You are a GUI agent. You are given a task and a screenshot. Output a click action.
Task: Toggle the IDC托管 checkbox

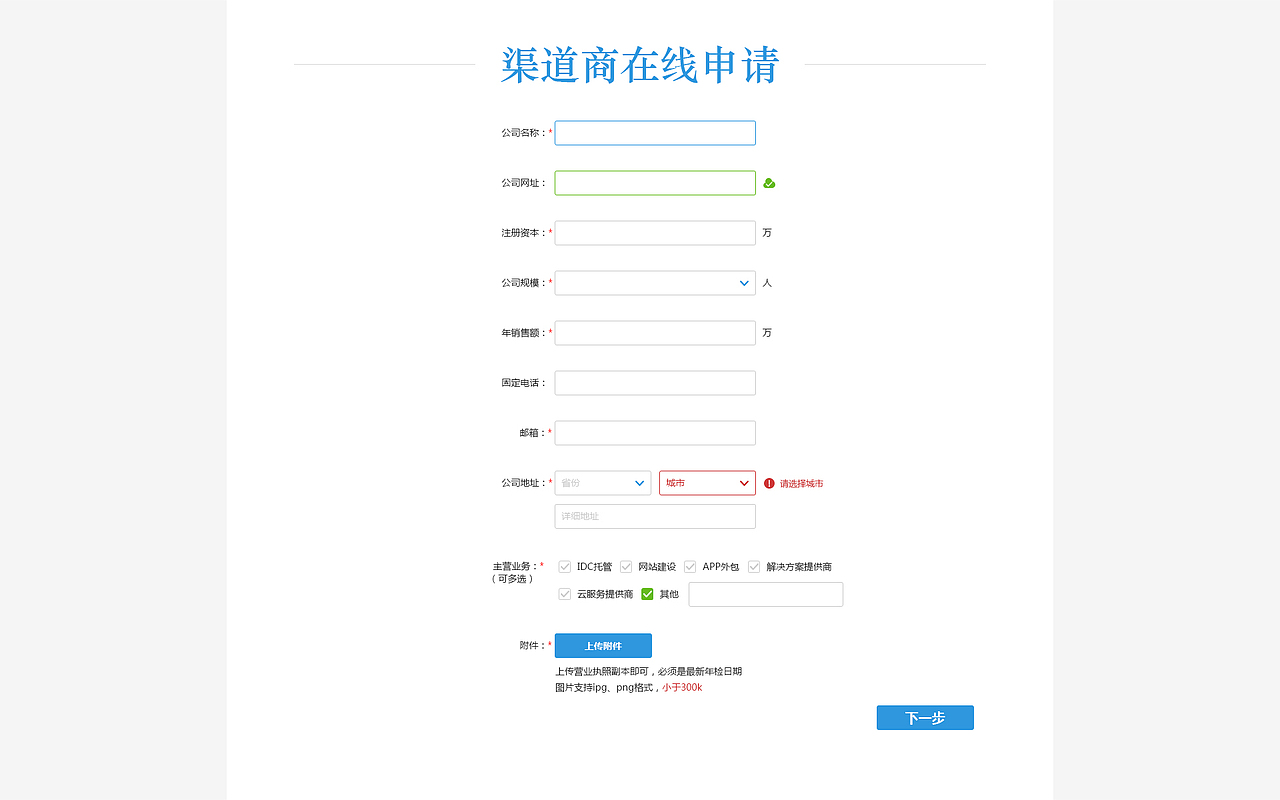[x=565, y=567]
